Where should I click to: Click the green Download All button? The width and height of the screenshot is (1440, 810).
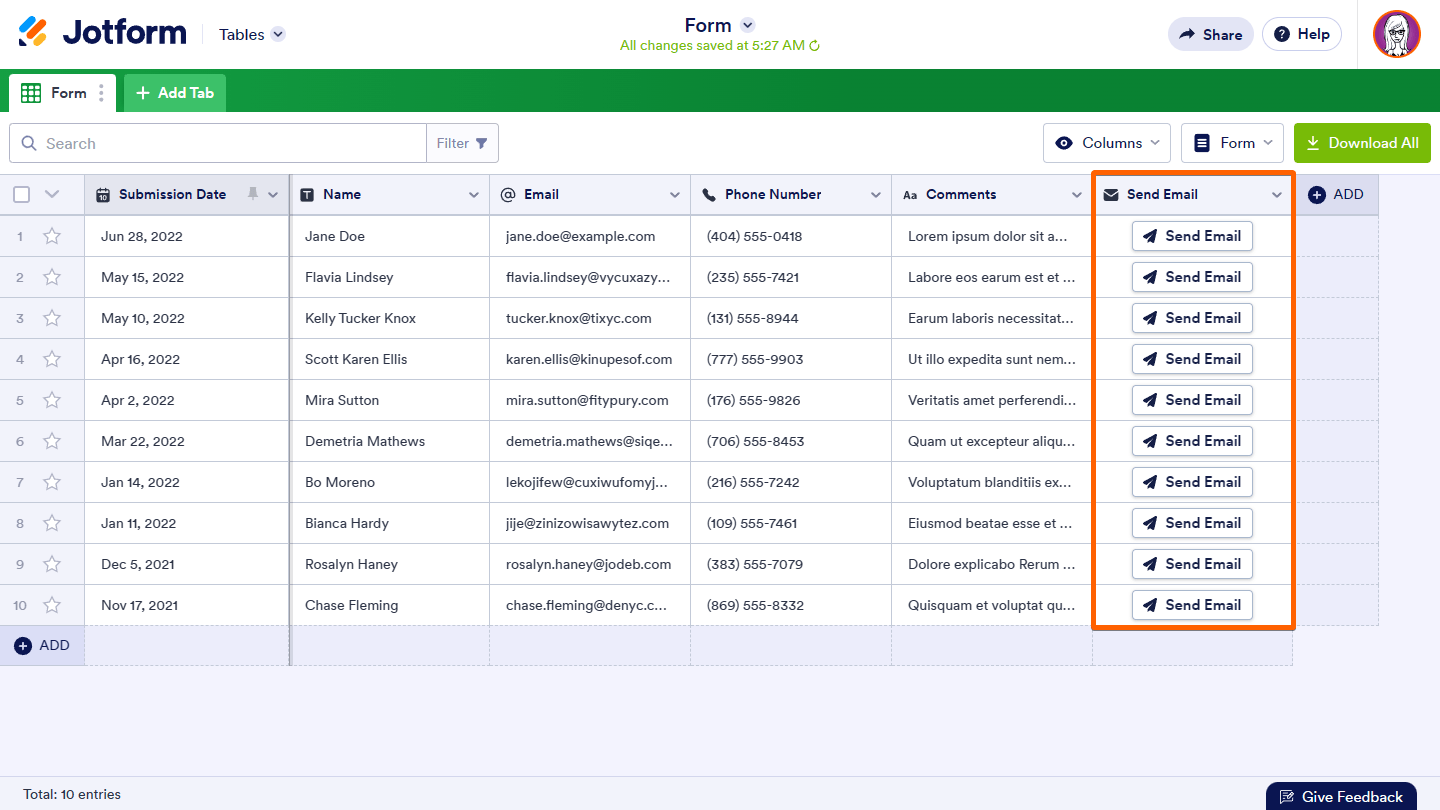[1362, 142]
